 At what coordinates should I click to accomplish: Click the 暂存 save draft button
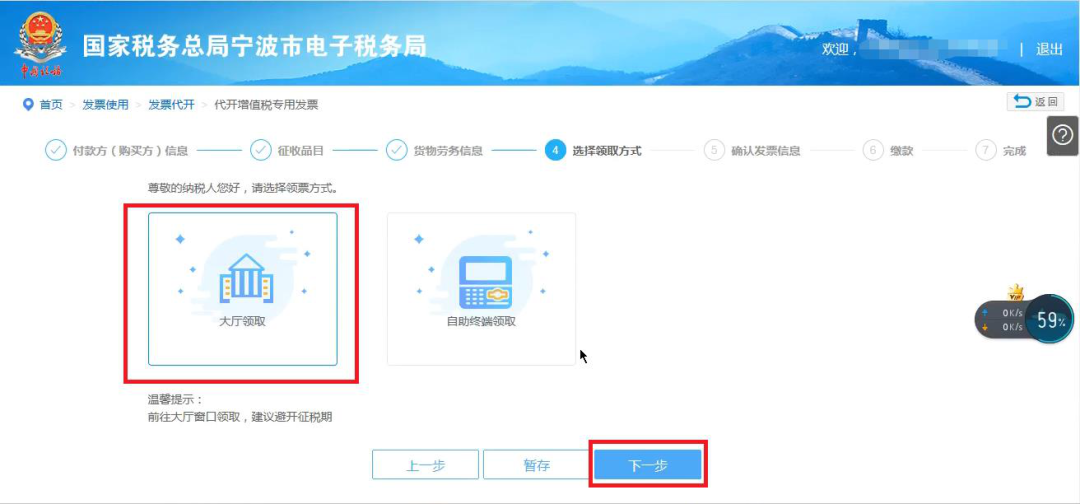coord(537,465)
